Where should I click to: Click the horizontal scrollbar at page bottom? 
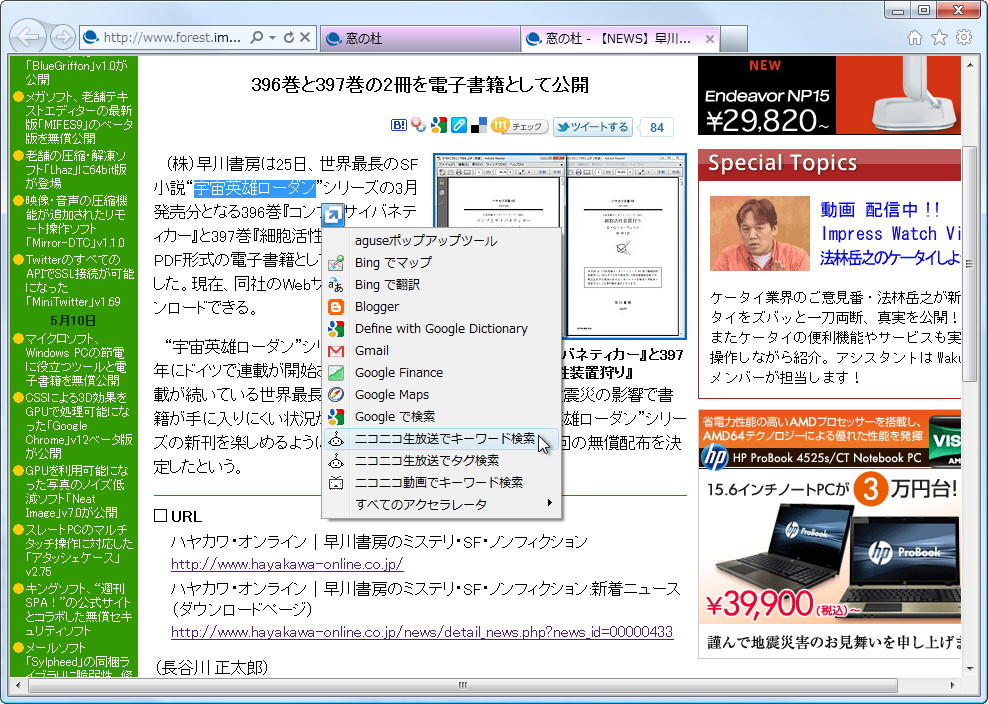(460, 686)
